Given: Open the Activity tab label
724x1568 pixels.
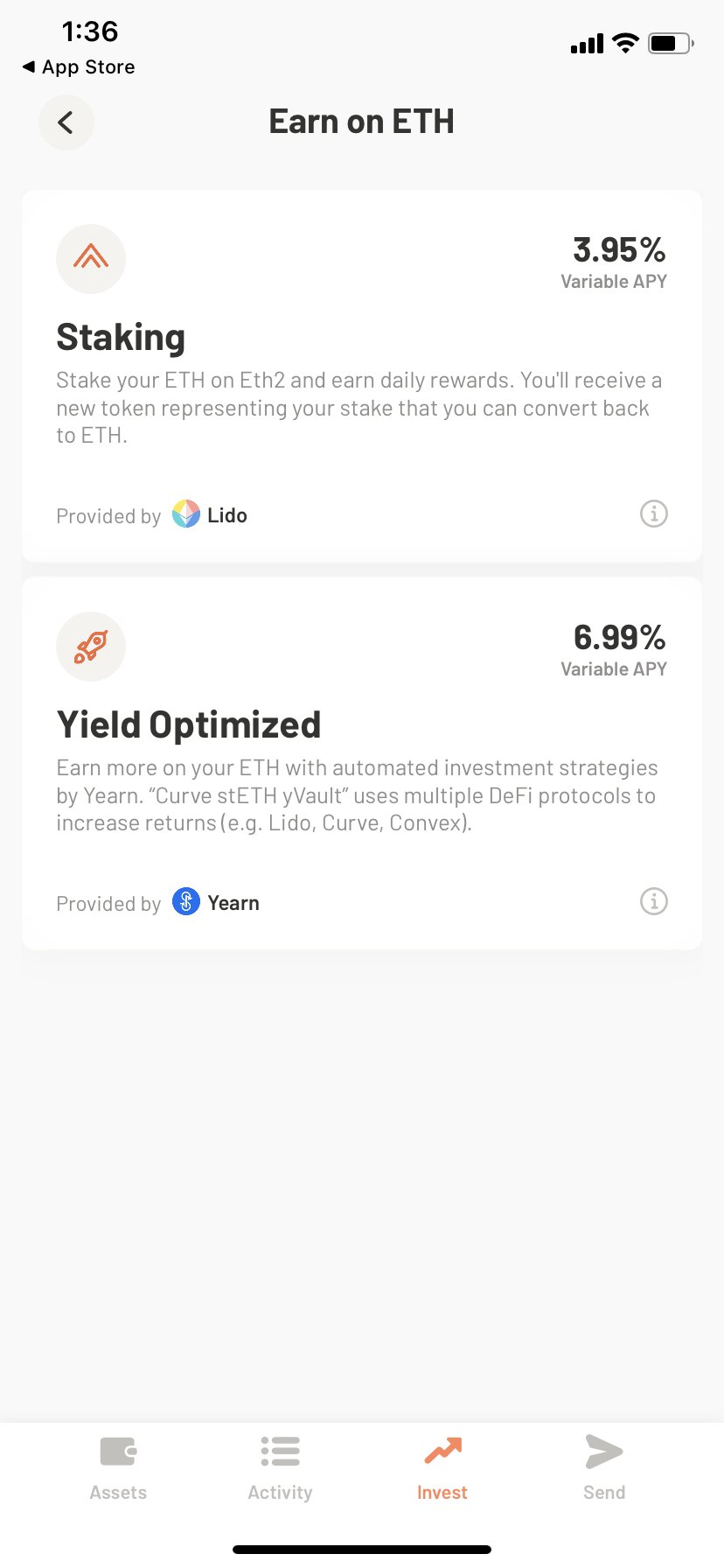Looking at the screenshot, I should tap(280, 1493).
